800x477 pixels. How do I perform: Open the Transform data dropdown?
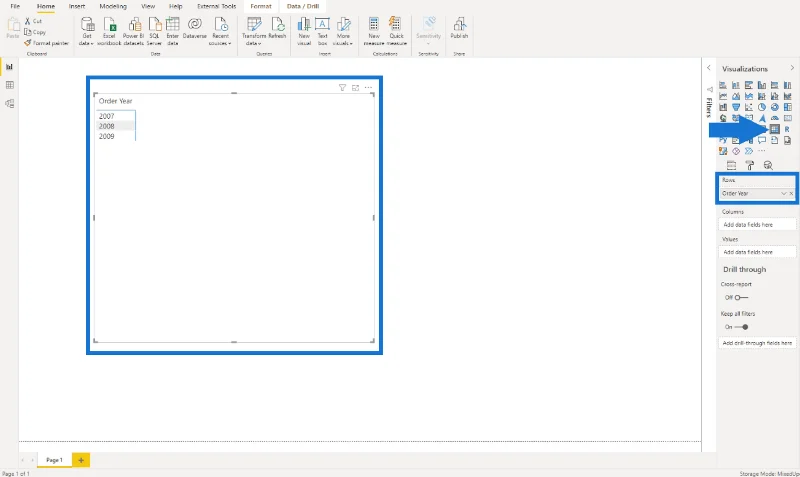pyautogui.click(x=254, y=32)
